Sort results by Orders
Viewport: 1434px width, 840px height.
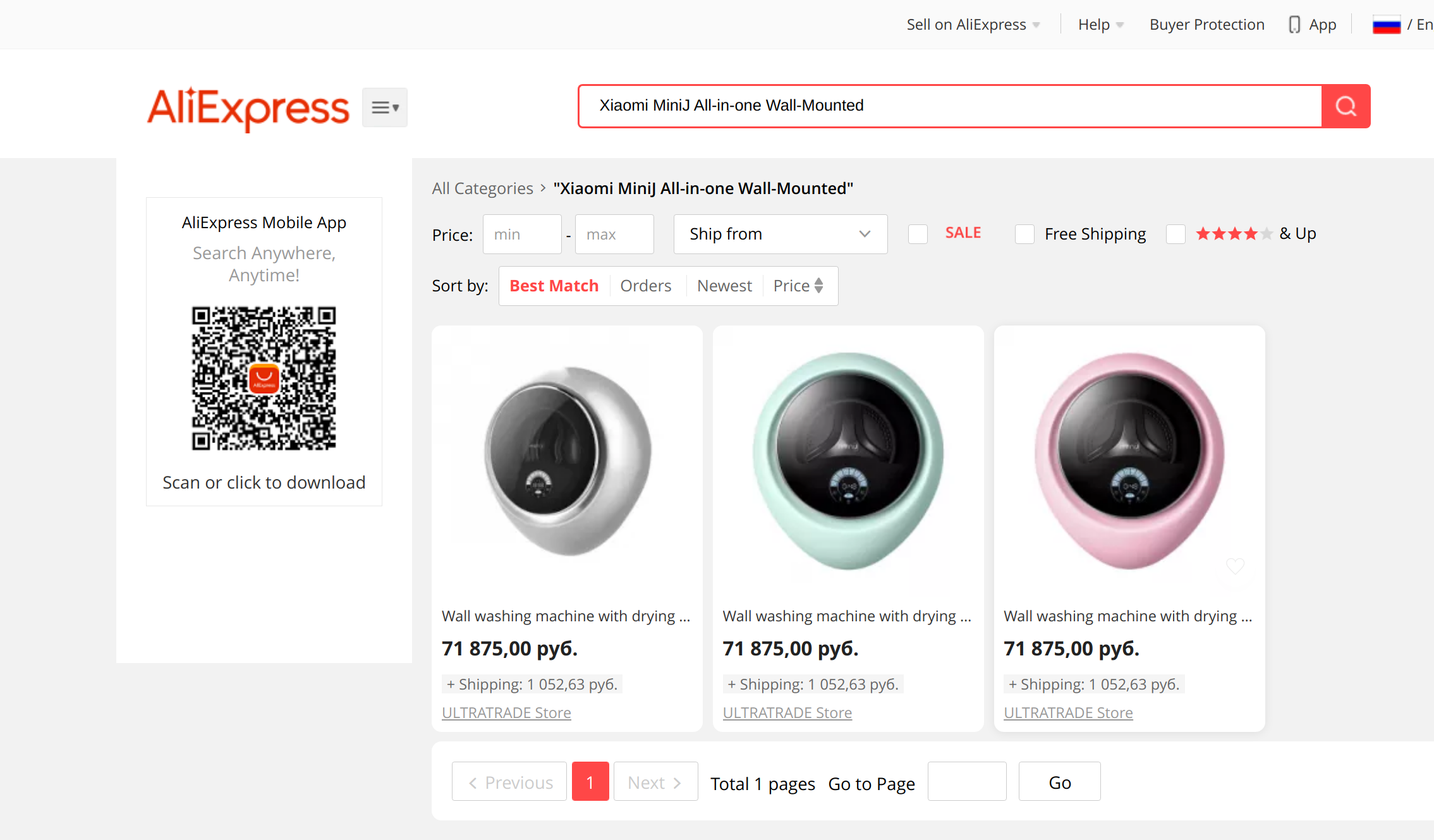pos(645,286)
